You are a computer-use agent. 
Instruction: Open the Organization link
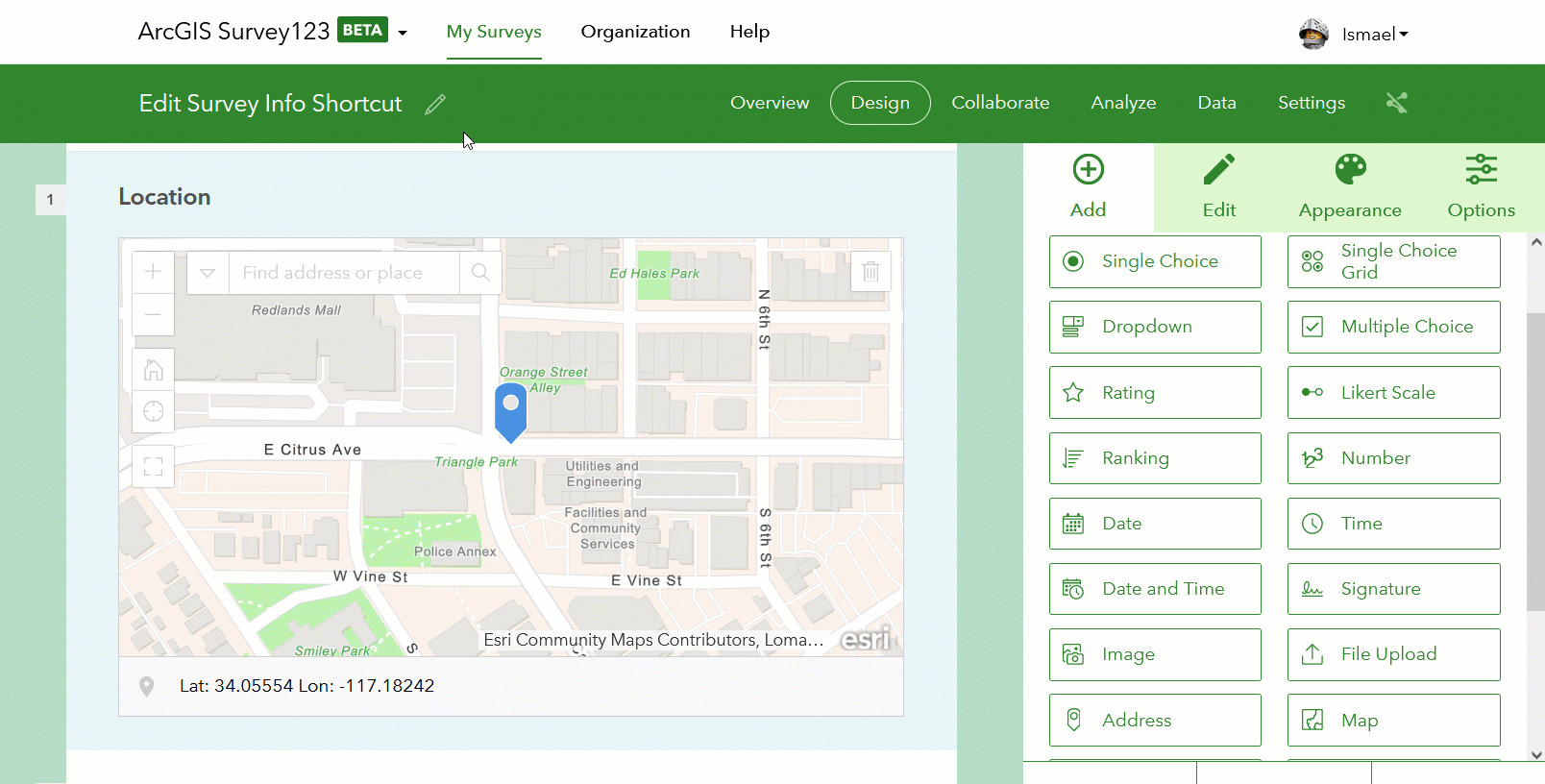pyautogui.click(x=635, y=32)
